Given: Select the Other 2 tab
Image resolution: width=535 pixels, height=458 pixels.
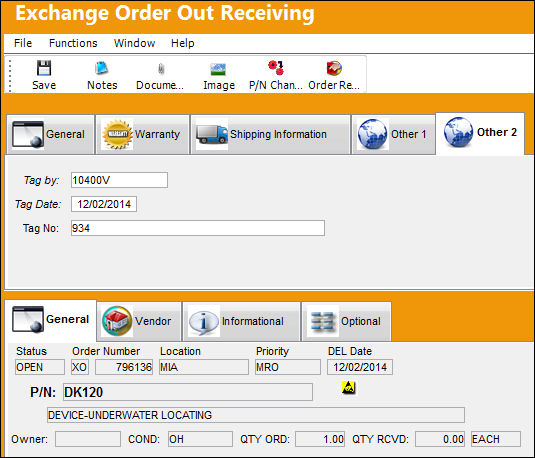Looking at the screenshot, I should (x=480, y=133).
